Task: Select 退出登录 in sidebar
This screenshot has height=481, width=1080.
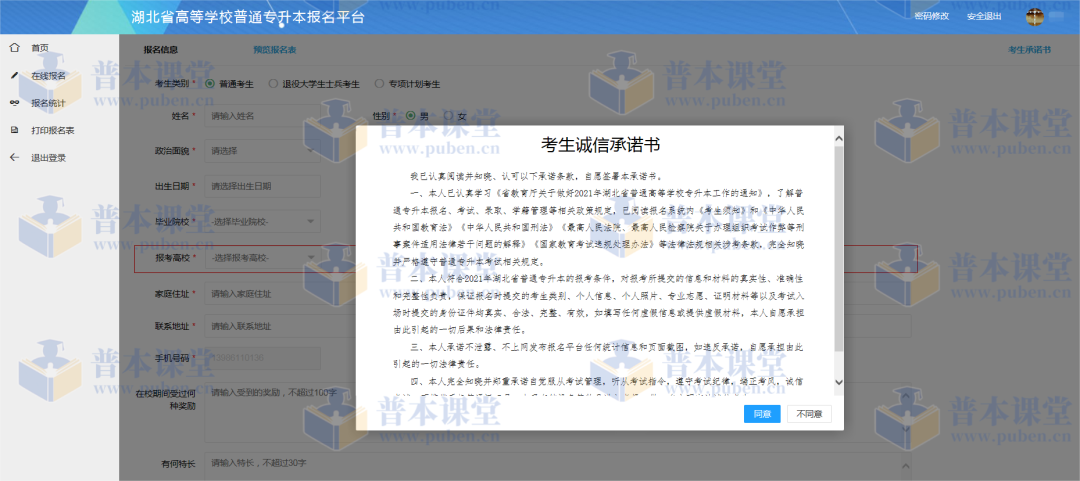Action: click(48, 158)
